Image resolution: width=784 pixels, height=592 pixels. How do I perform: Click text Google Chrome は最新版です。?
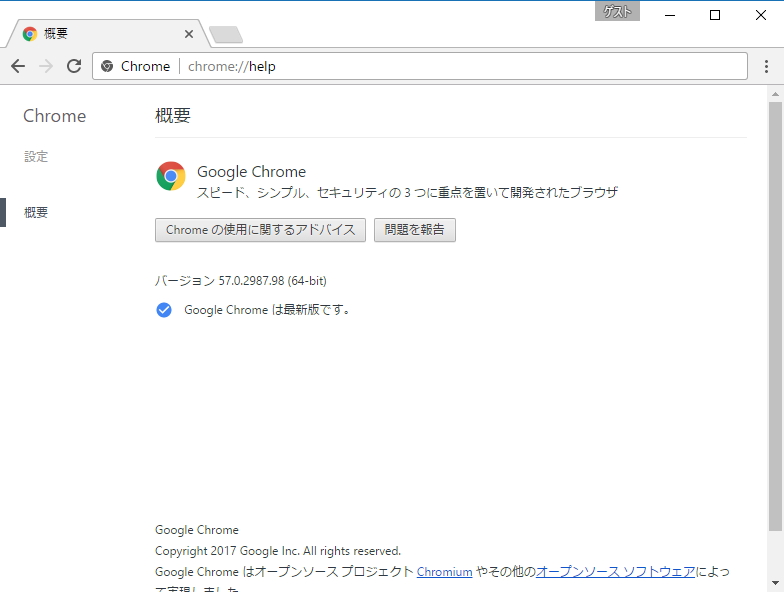tap(266, 310)
